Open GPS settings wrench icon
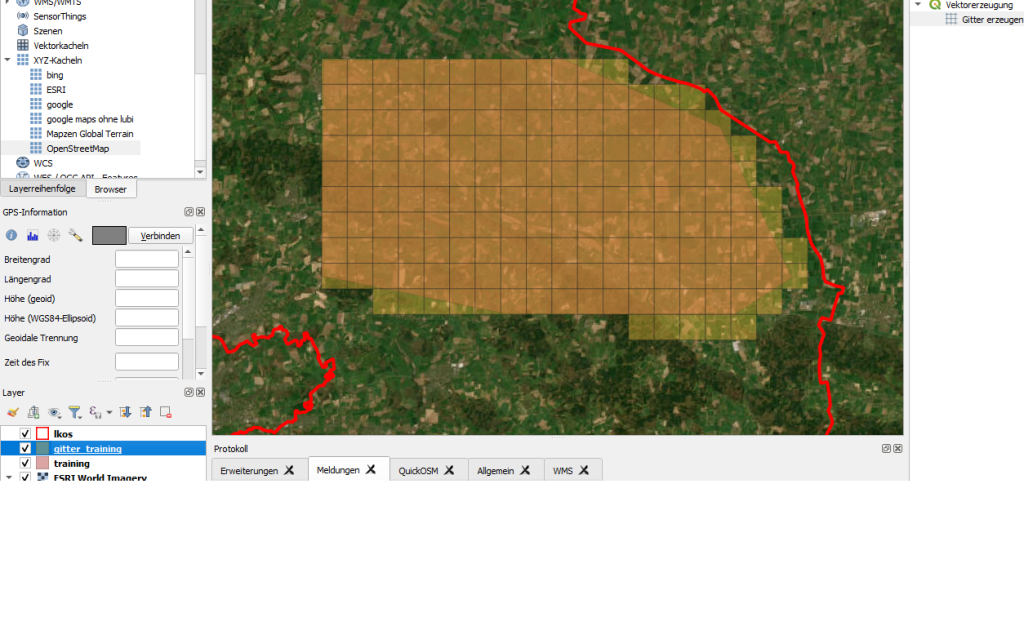Viewport: 1024px width, 617px height. click(75, 236)
